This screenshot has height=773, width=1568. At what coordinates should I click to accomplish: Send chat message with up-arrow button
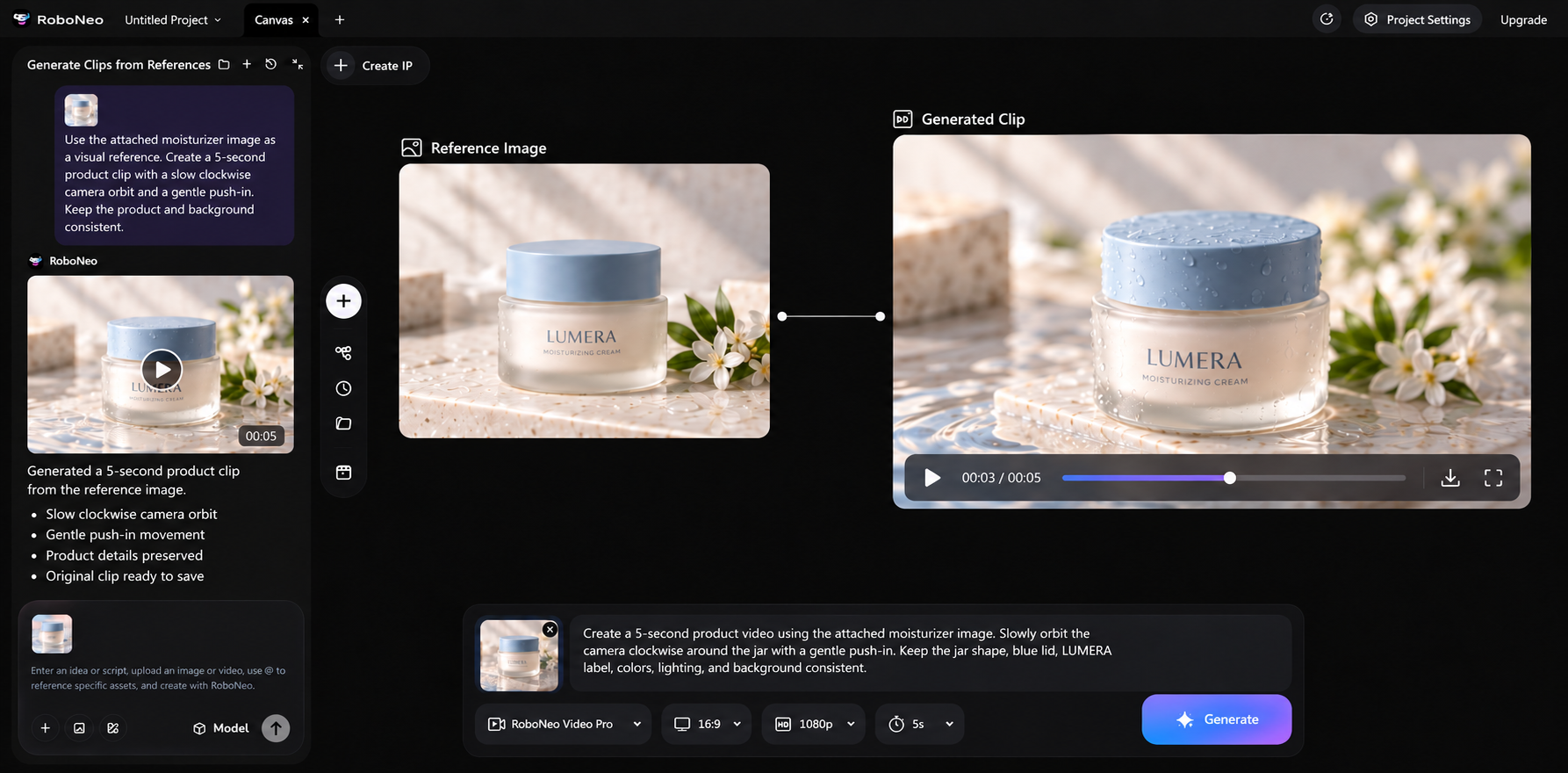click(x=276, y=727)
